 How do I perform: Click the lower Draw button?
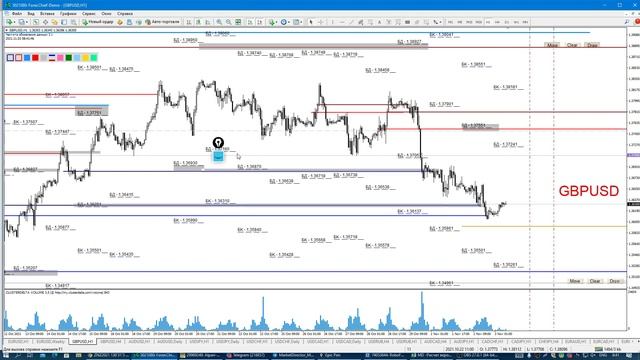point(615,281)
